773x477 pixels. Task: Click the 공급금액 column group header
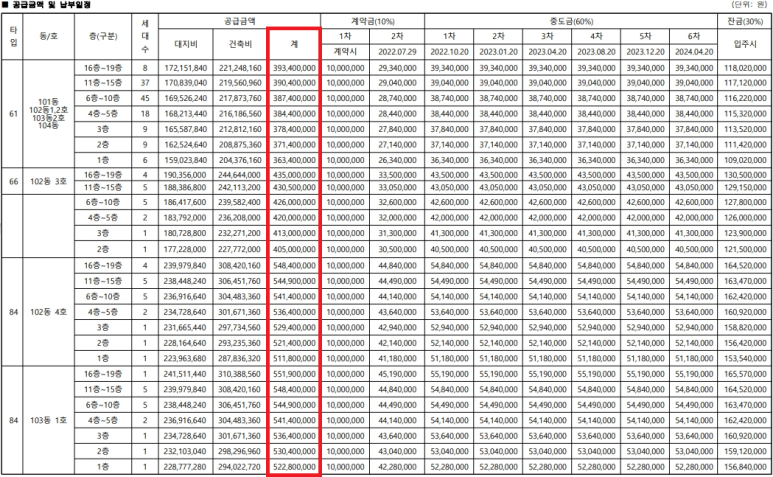(240, 21)
